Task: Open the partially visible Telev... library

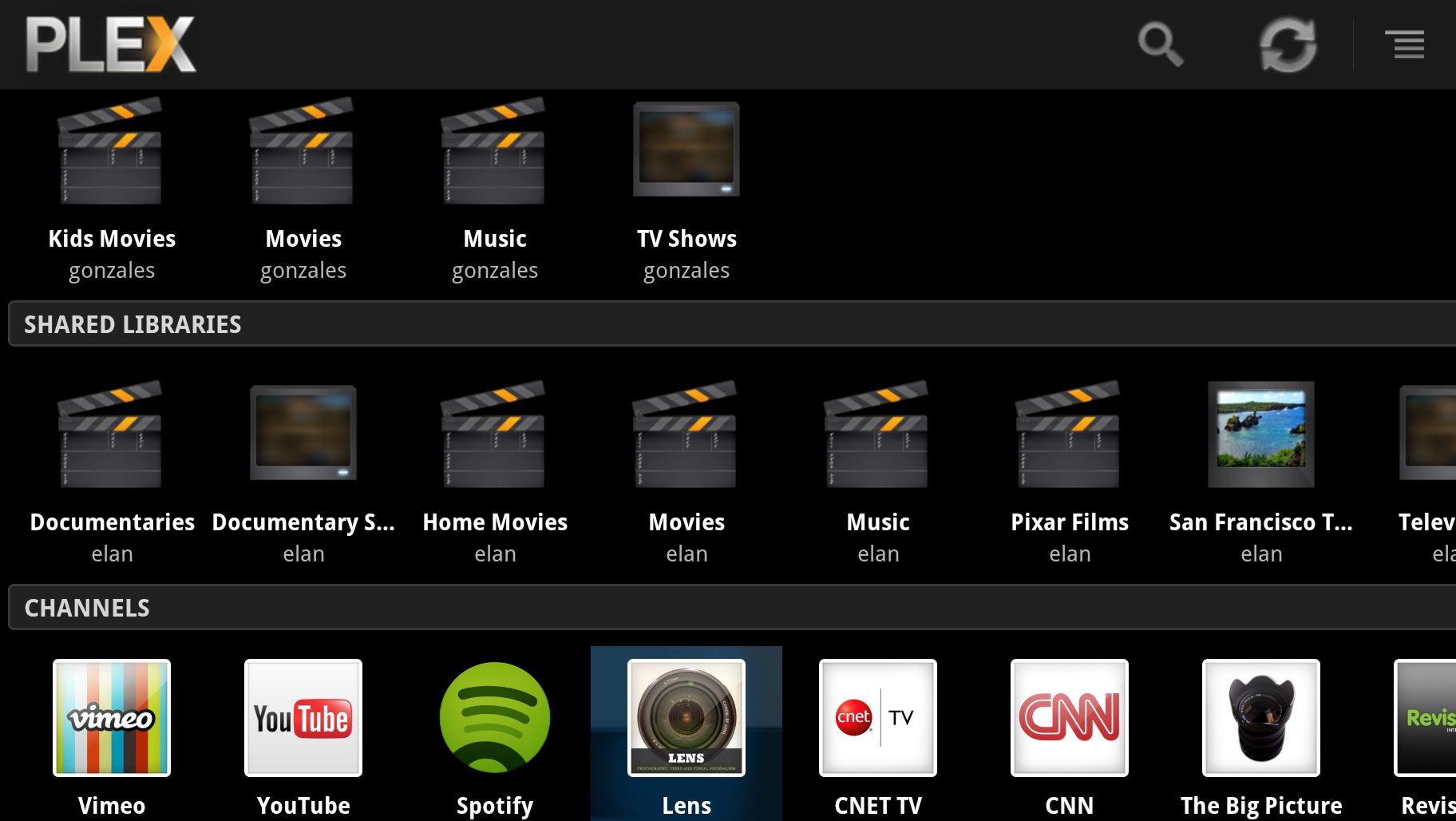Action: click(x=1428, y=433)
